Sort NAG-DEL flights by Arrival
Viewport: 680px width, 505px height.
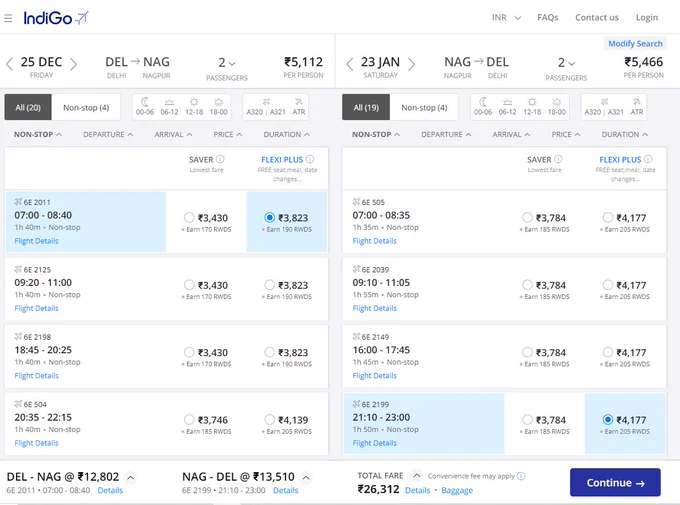click(x=511, y=134)
